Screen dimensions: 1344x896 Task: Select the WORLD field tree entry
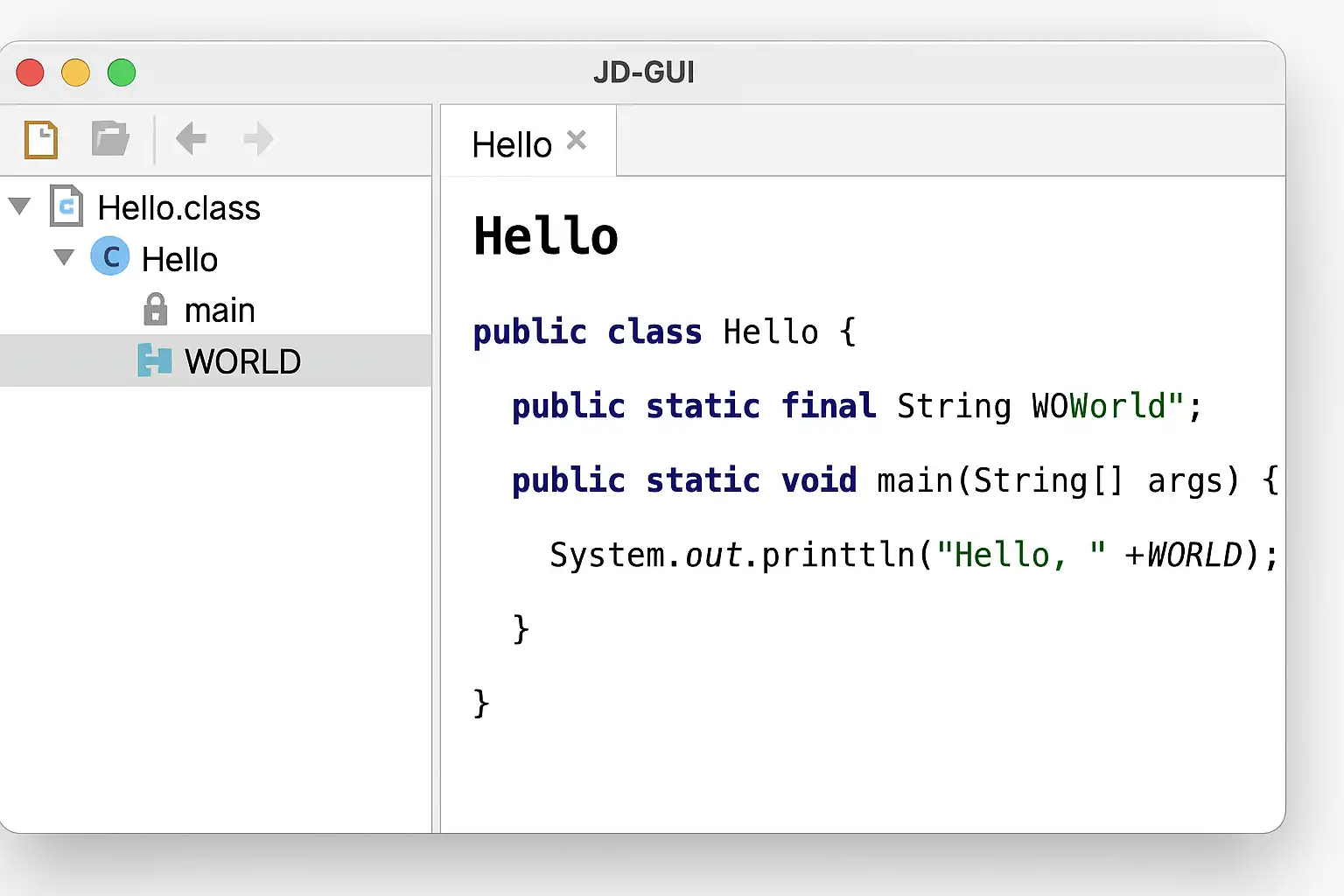pyautogui.click(x=242, y=361)
